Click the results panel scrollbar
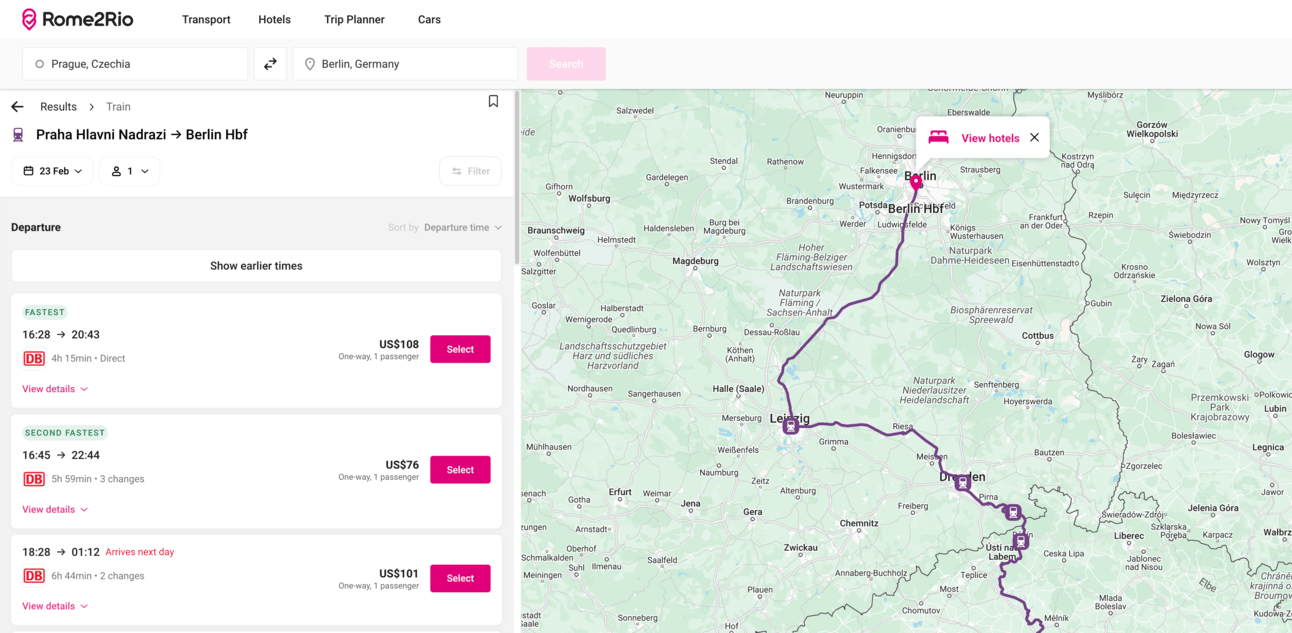 click(517, 180)
